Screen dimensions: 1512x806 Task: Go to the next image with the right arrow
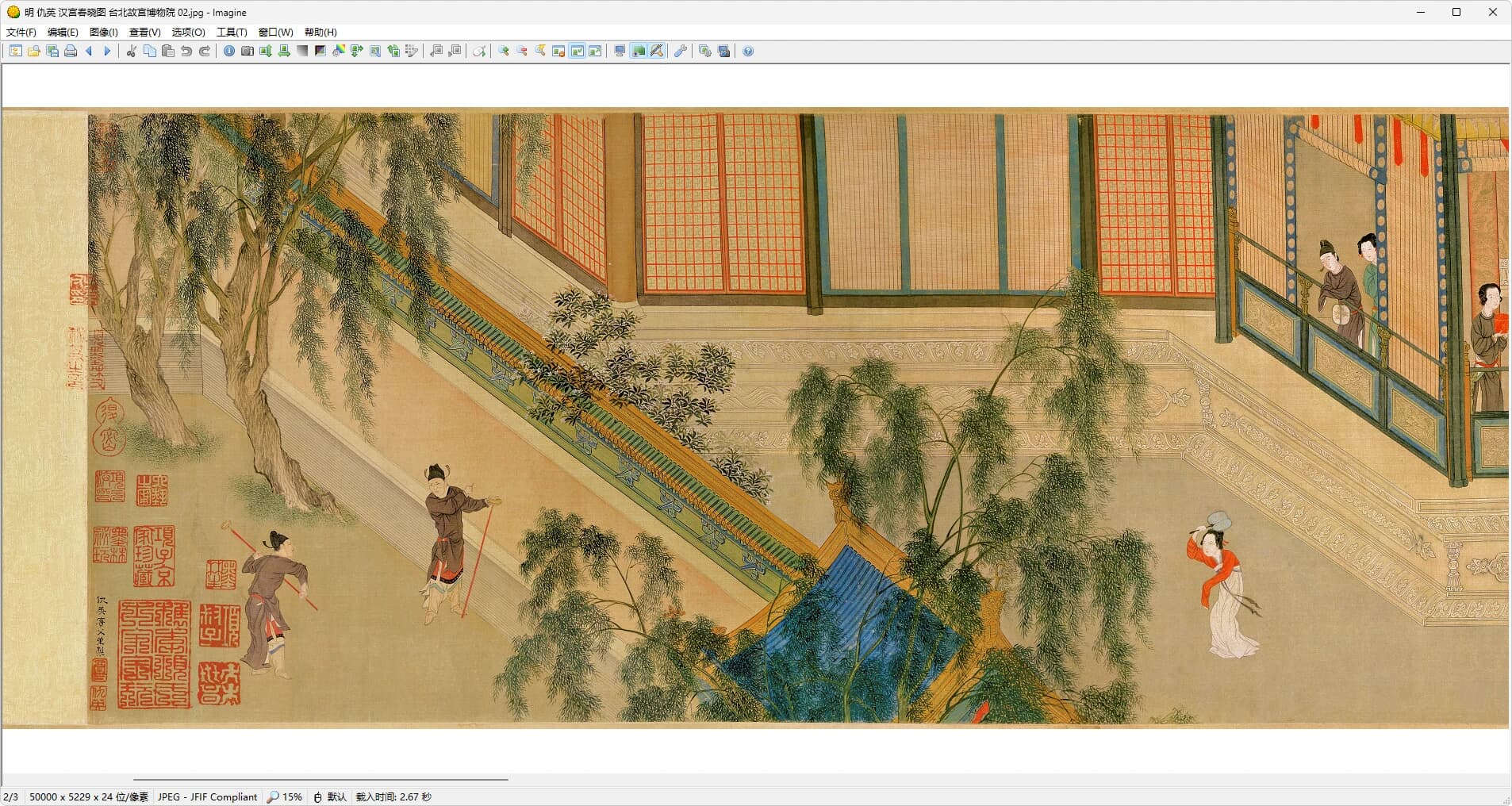tap(107, 52)
